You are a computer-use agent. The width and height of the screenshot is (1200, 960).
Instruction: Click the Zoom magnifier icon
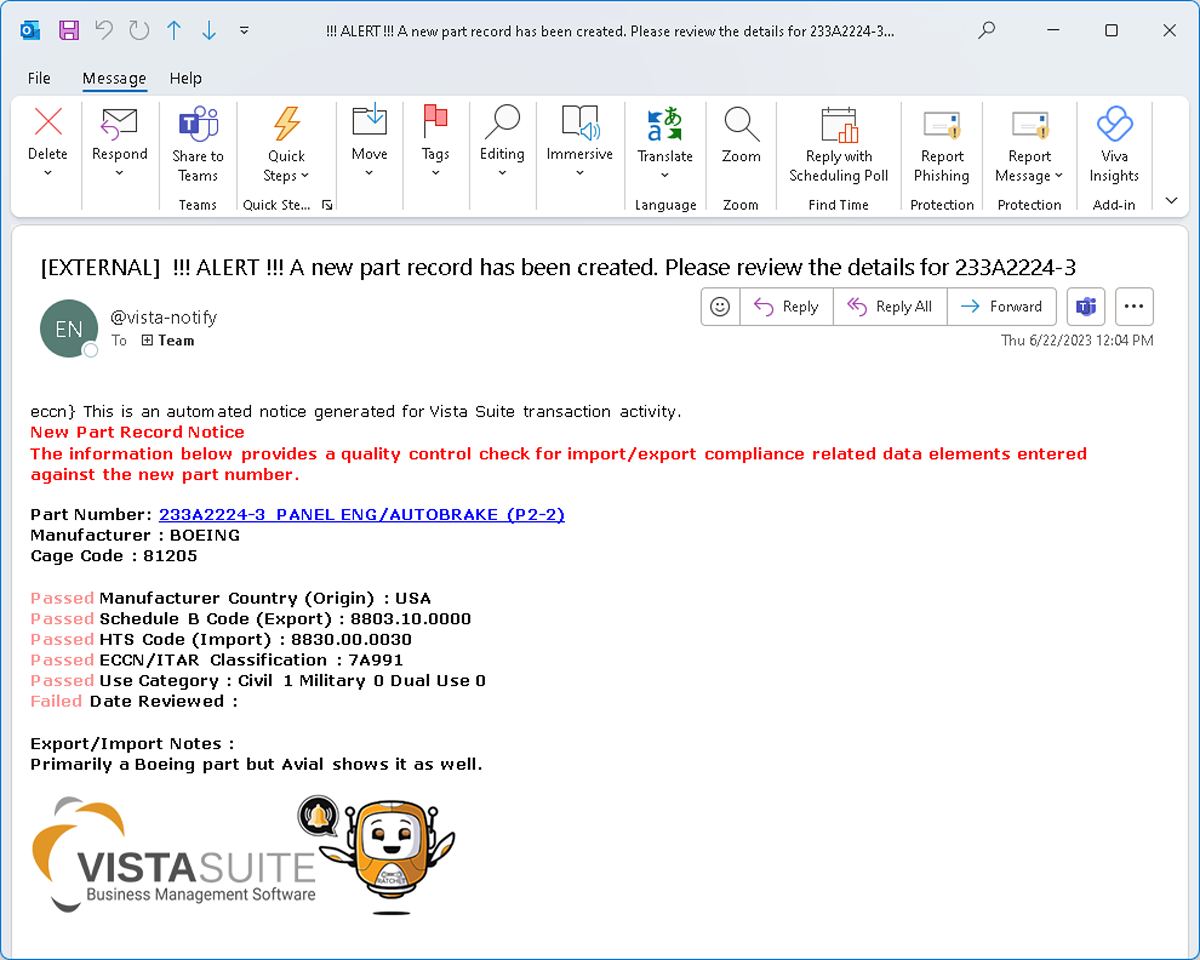tap(741, 124)
